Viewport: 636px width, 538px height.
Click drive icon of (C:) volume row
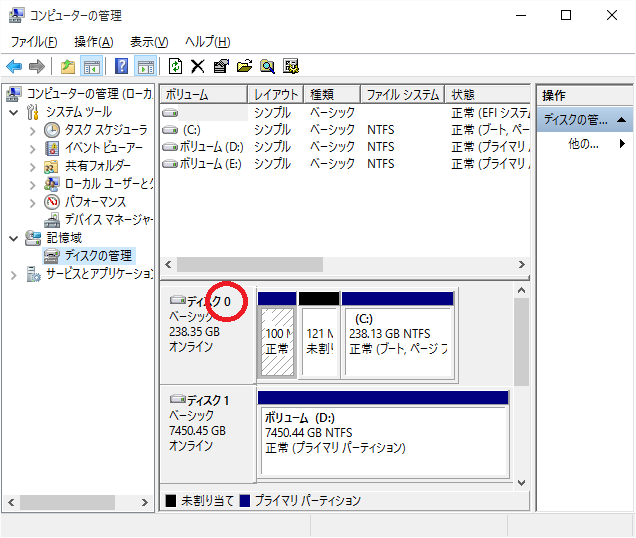click(170, 130)
